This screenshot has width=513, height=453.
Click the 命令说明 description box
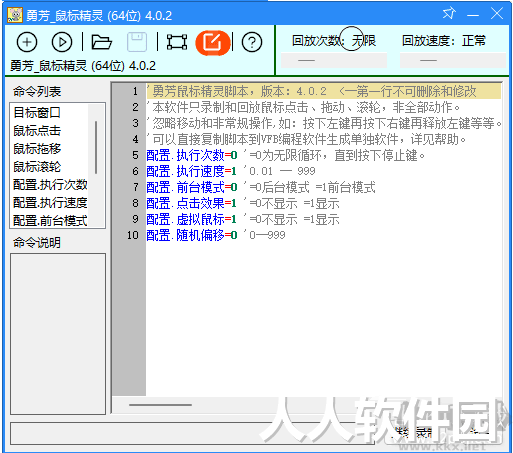[x=58, y=334]
